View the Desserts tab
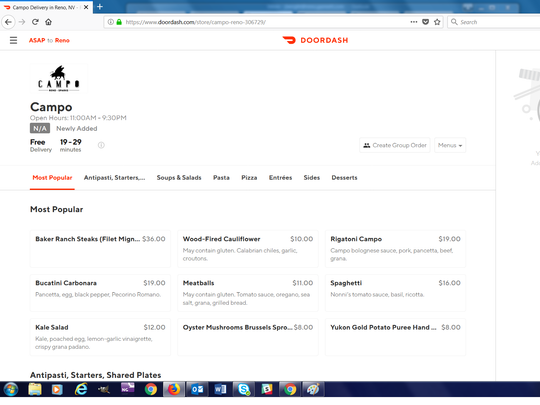This screenshot has width=540, height=405. 344,178
